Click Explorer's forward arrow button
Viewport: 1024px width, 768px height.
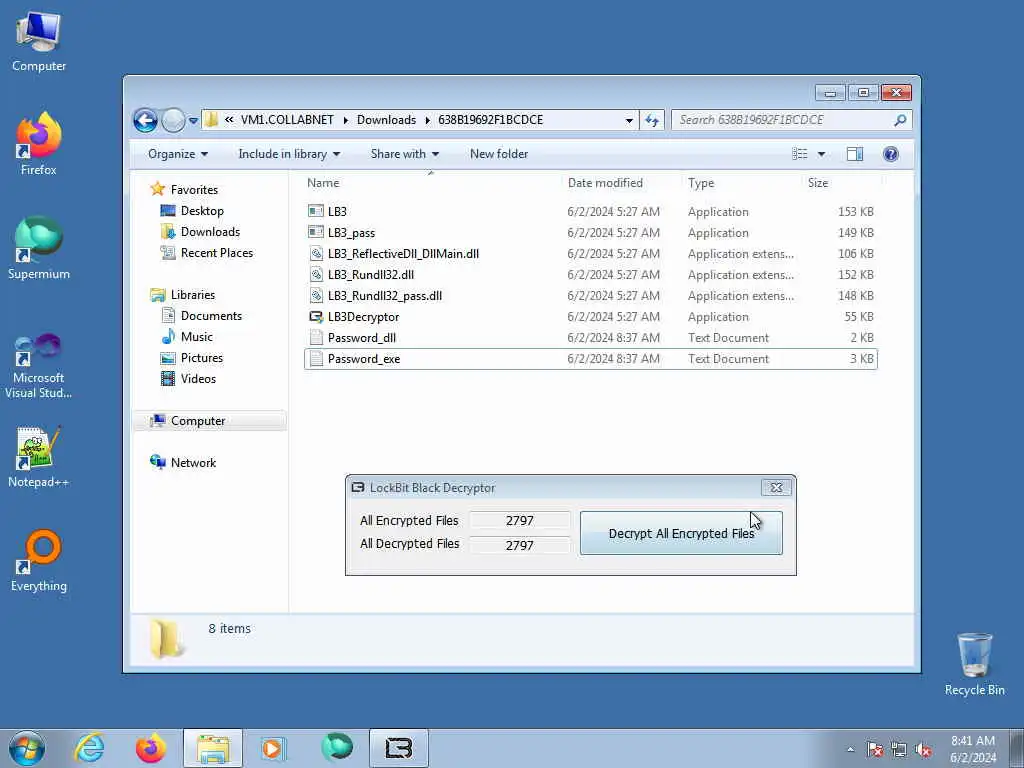[173, 120]
